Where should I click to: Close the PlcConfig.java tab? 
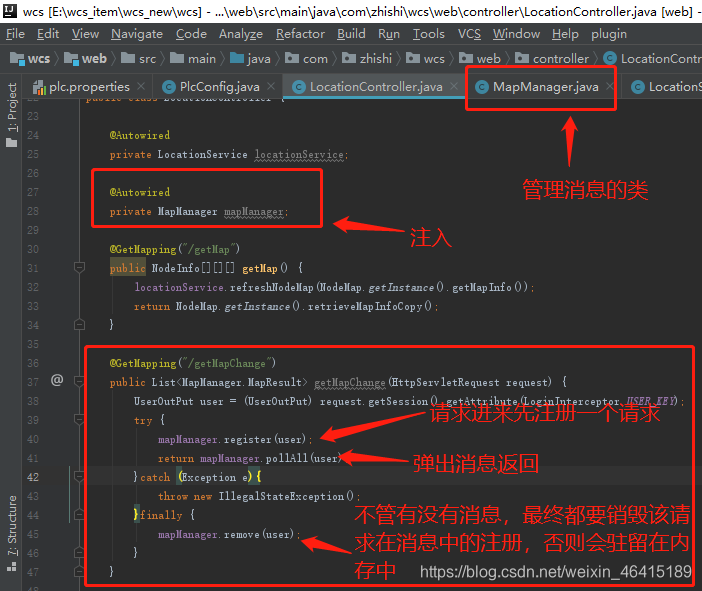click(271, 86)
